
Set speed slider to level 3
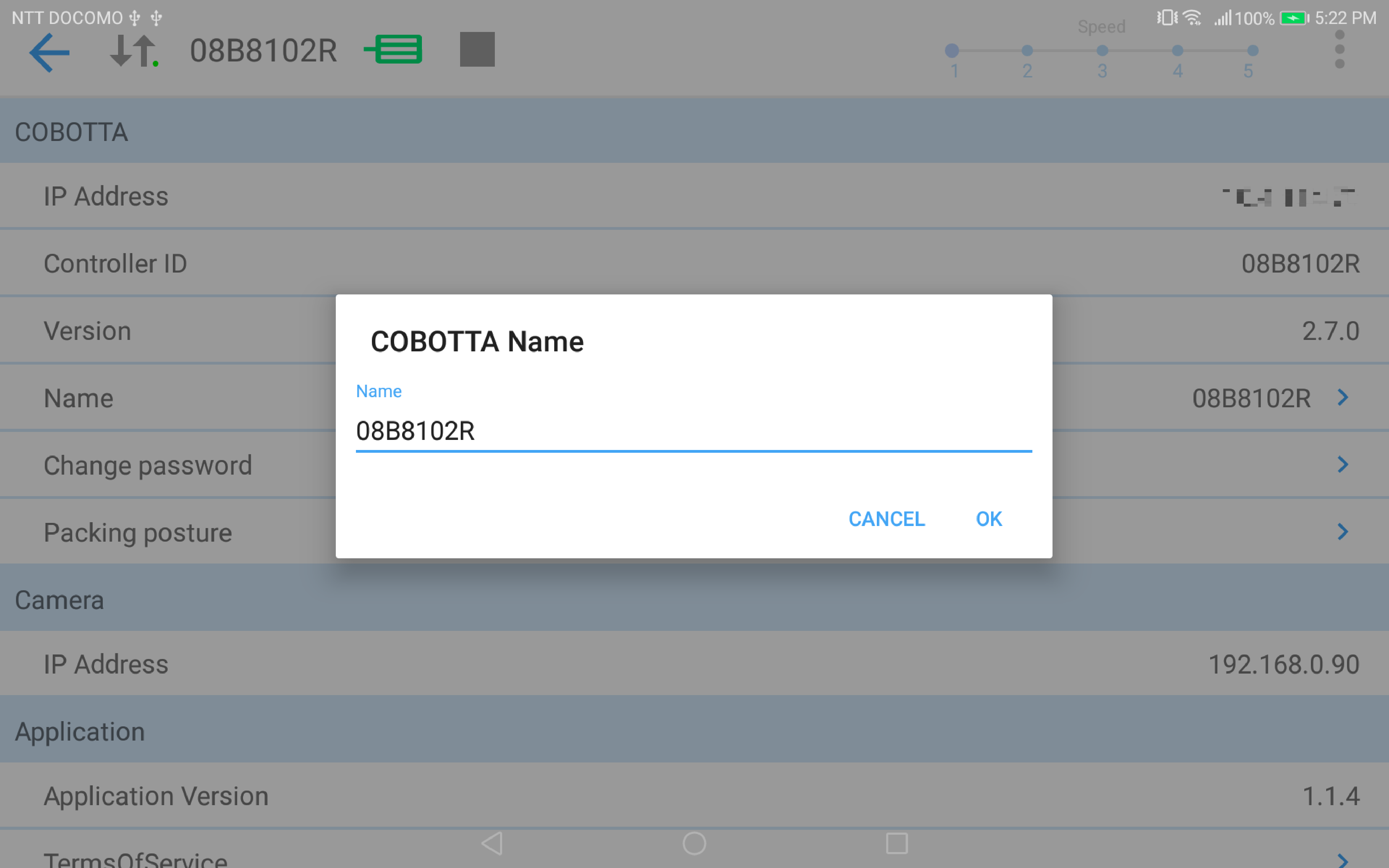[x=1102, y=51]
